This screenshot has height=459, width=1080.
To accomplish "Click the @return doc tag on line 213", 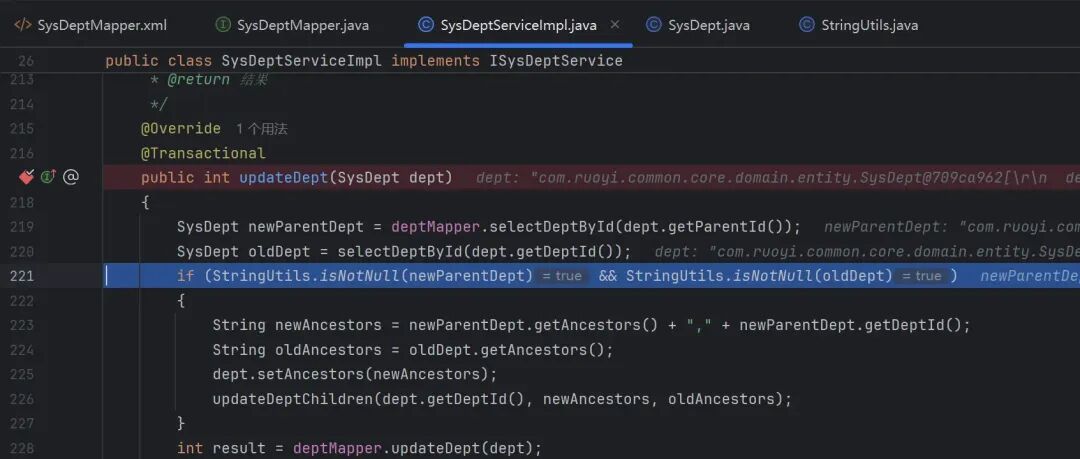I will coord(199,80).
